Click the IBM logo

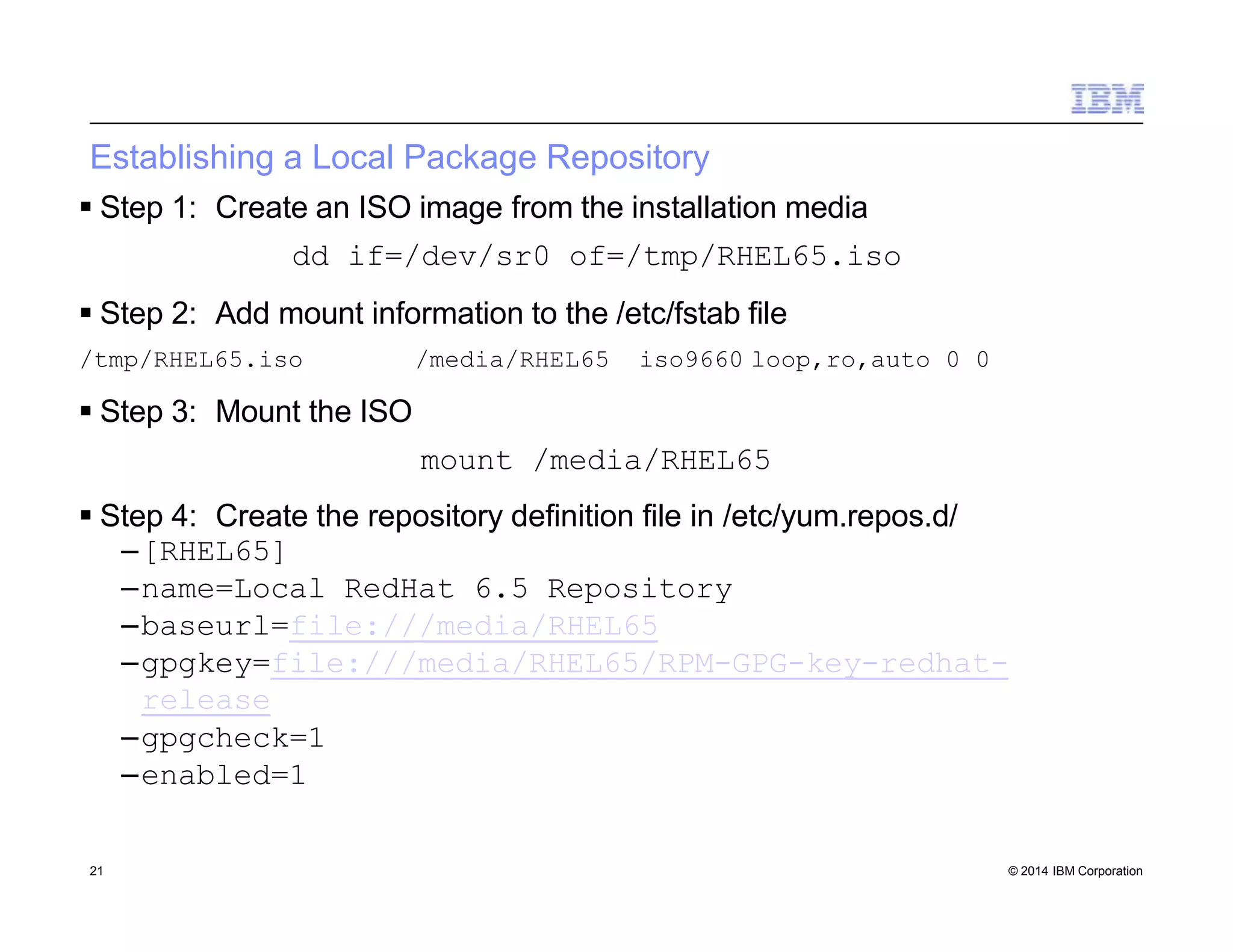pyautogui.click(x=1107, y=99)
